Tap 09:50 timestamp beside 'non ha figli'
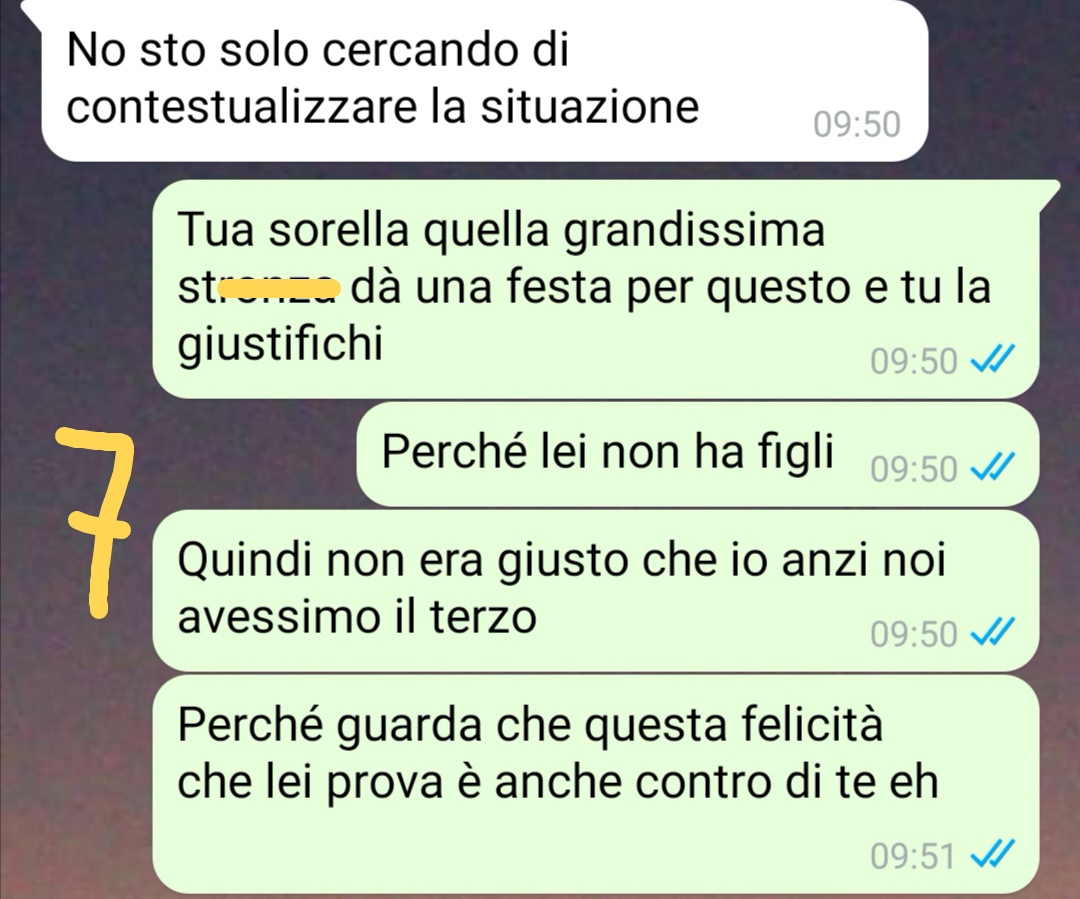Image resolution: width=1080 pixels, height=899 pixels. pos(913,469)
